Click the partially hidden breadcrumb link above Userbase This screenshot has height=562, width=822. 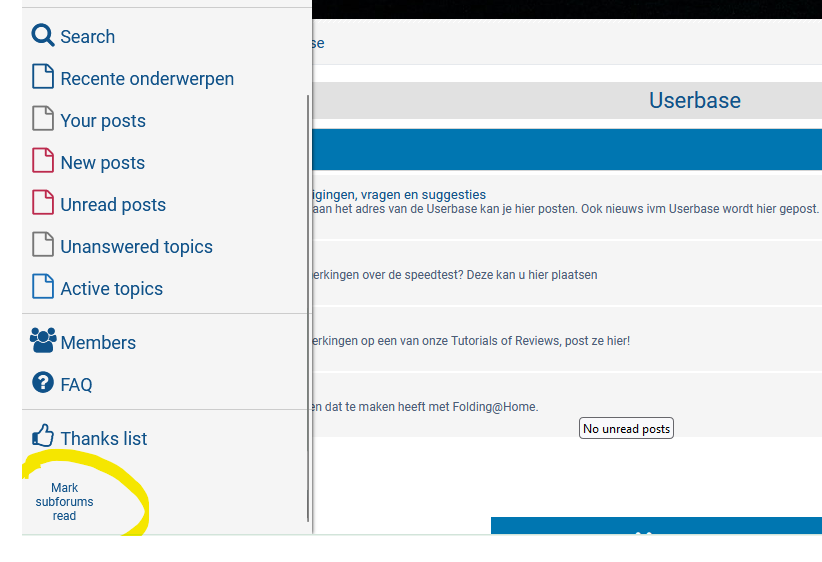point(318,43)
